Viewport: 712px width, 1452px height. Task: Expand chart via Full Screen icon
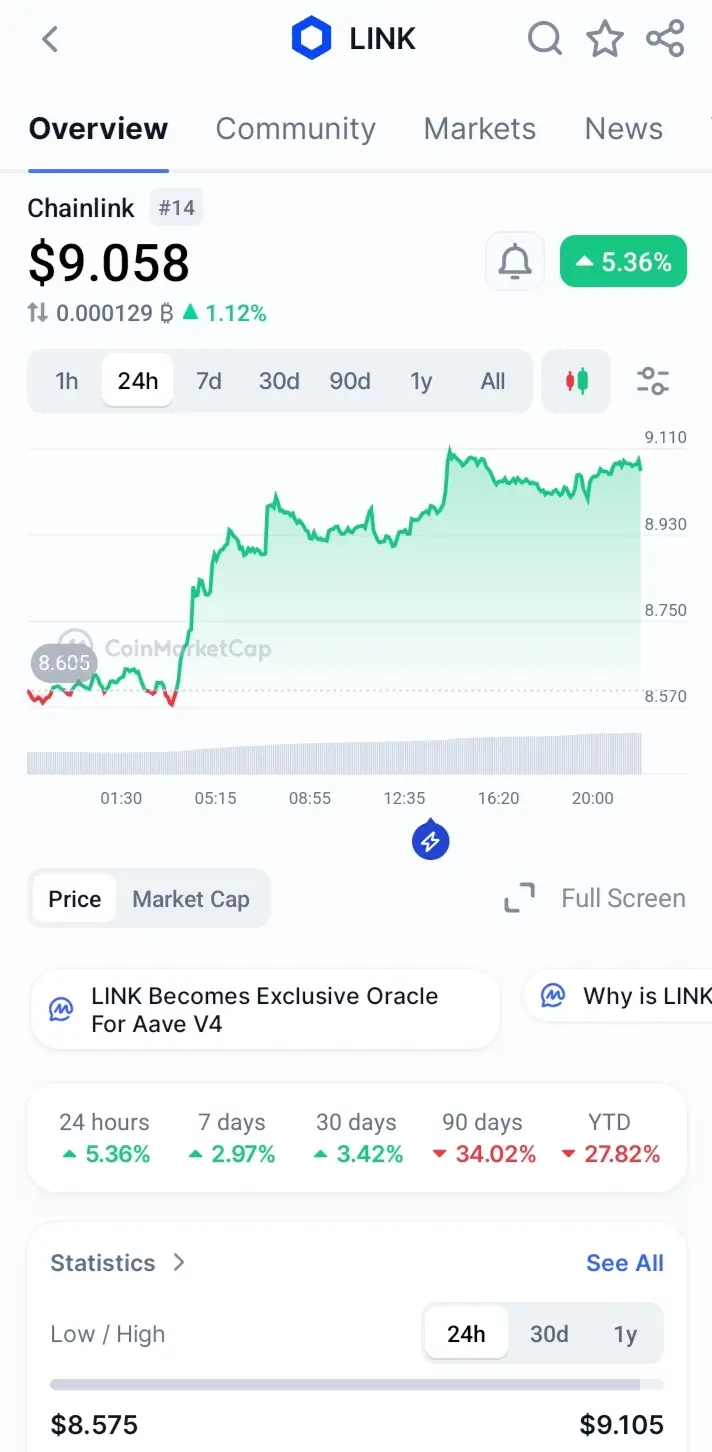click(x=519, y=898)
